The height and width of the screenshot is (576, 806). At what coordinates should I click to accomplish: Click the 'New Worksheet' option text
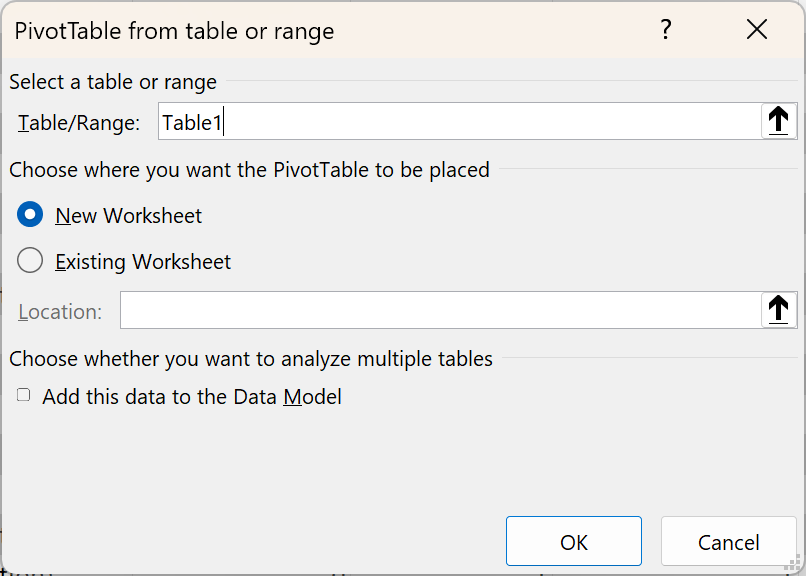(129, 215)
